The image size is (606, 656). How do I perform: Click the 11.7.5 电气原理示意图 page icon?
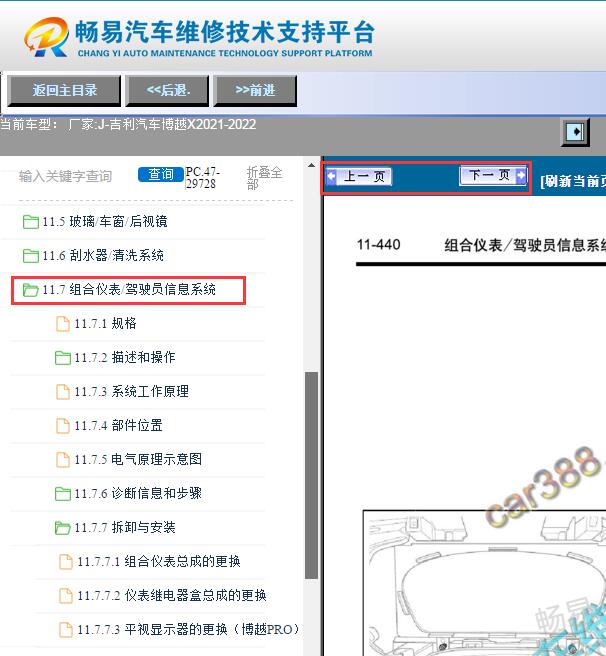(x=63, y=460)
